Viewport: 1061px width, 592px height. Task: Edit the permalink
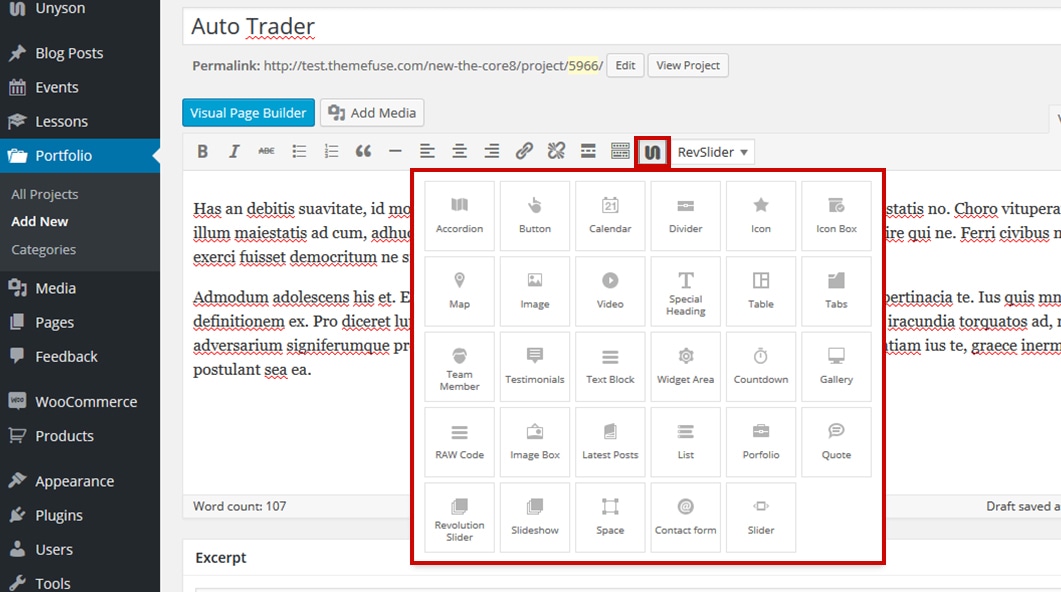coord(625,66)
